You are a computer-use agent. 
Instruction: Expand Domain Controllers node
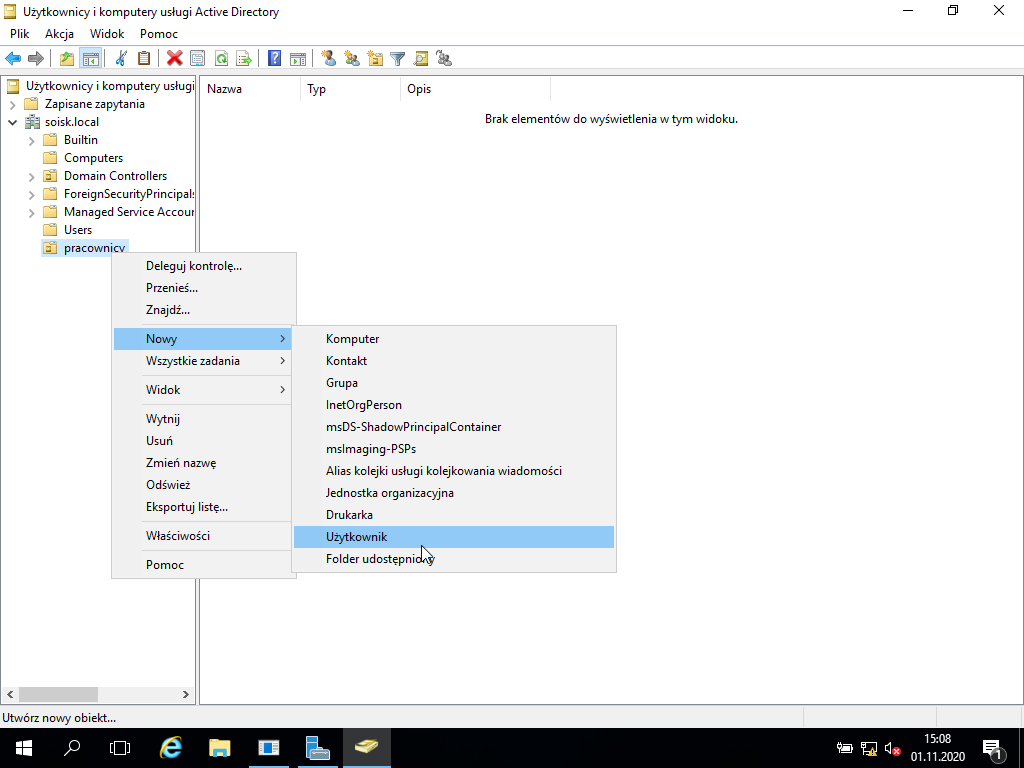tap(31, 176)
